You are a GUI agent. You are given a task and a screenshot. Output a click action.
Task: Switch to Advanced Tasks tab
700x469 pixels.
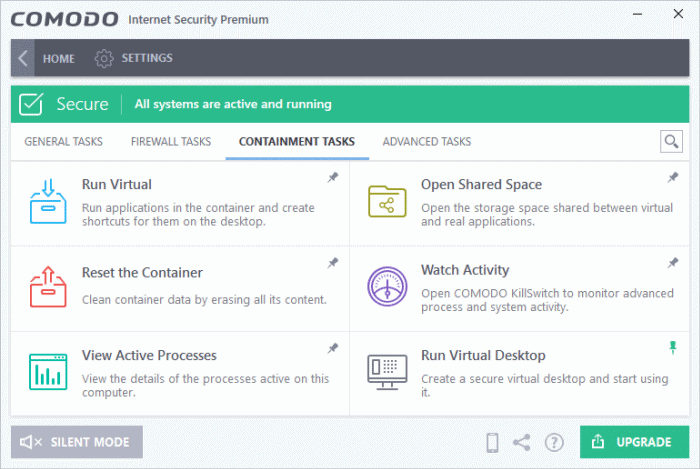click(427, 141)
